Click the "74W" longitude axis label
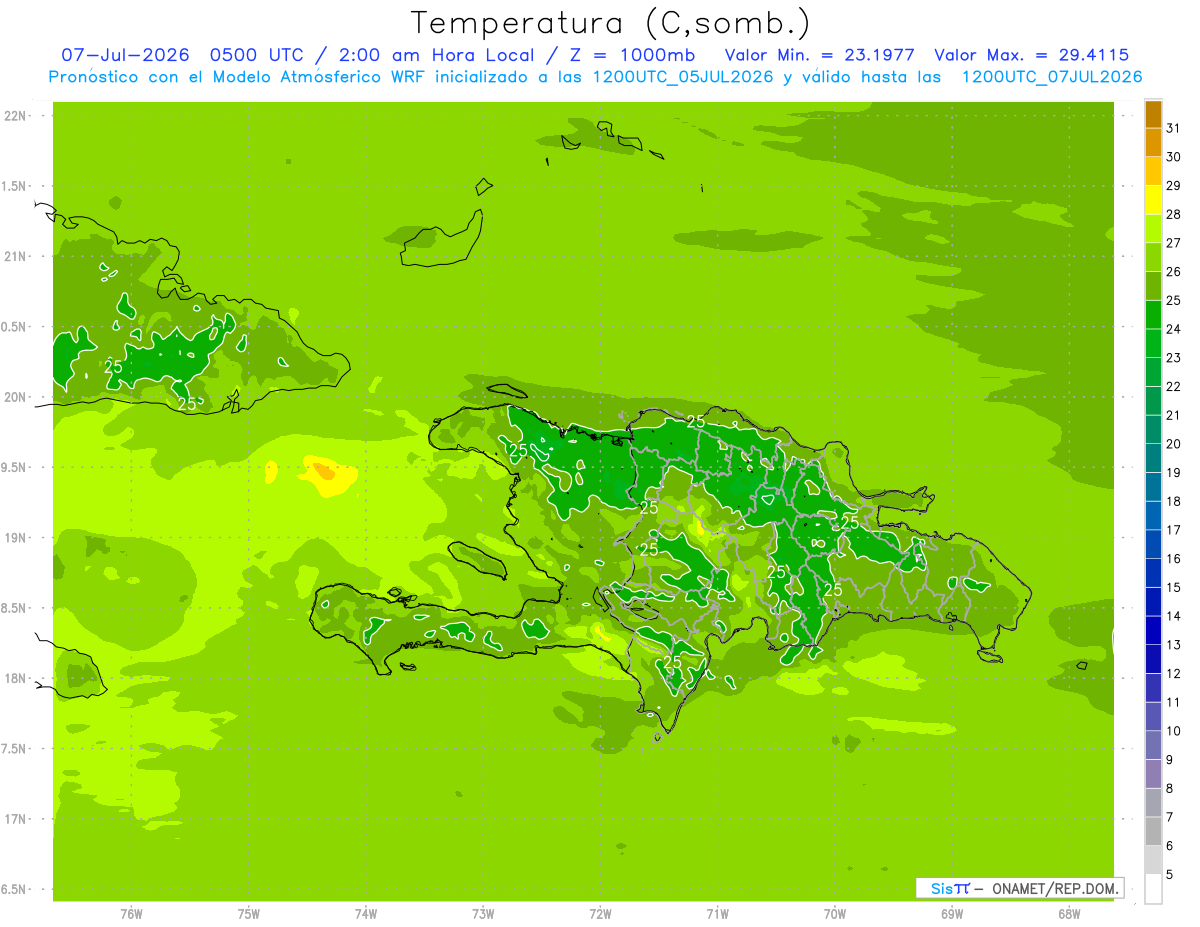Viewport: 1200px width, 927px height. click(x=366, y=913)
